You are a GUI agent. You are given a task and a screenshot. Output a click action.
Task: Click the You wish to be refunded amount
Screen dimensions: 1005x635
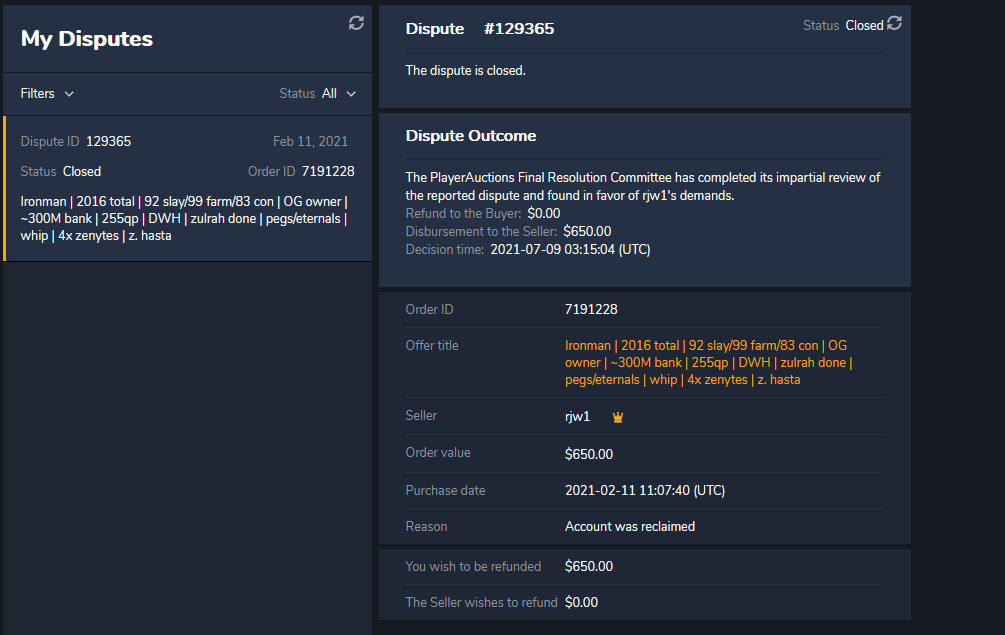588,567
